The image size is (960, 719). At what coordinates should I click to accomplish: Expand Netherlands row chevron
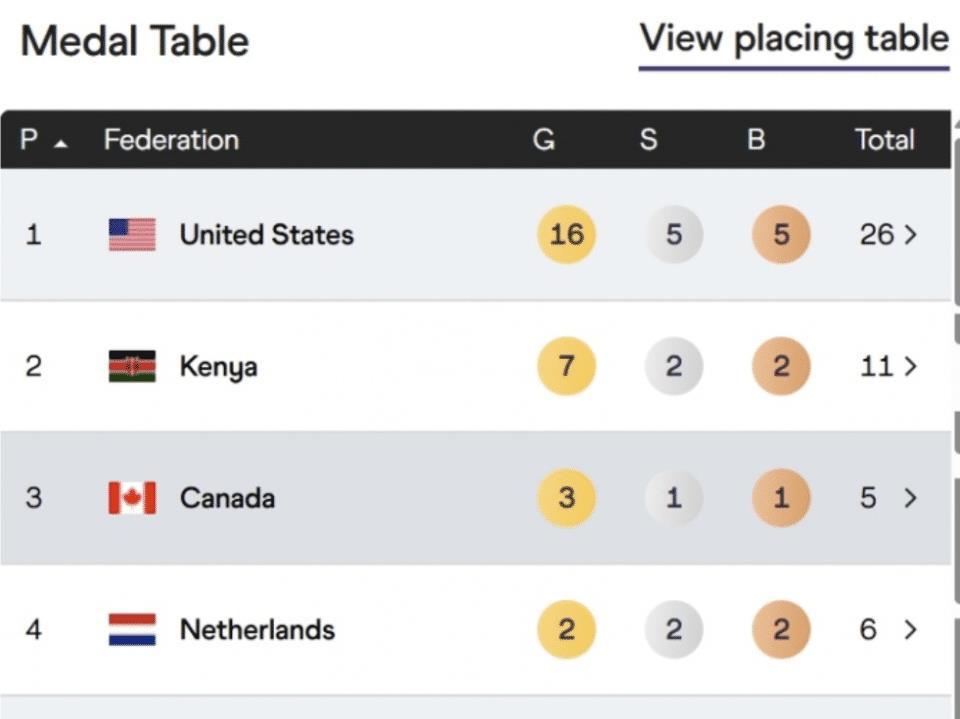pos(910,630)
